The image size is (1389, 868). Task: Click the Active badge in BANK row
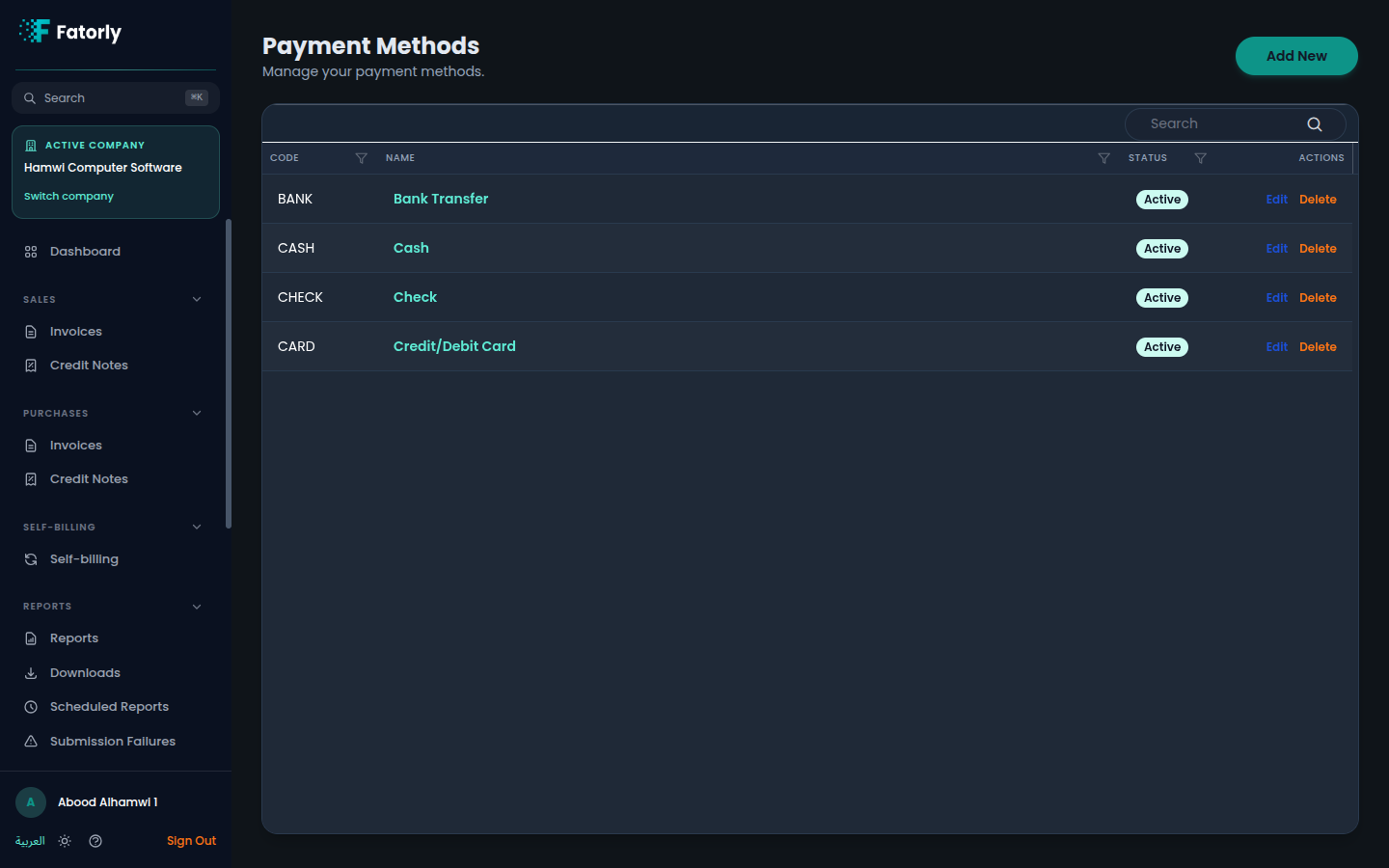[1162, 200]
